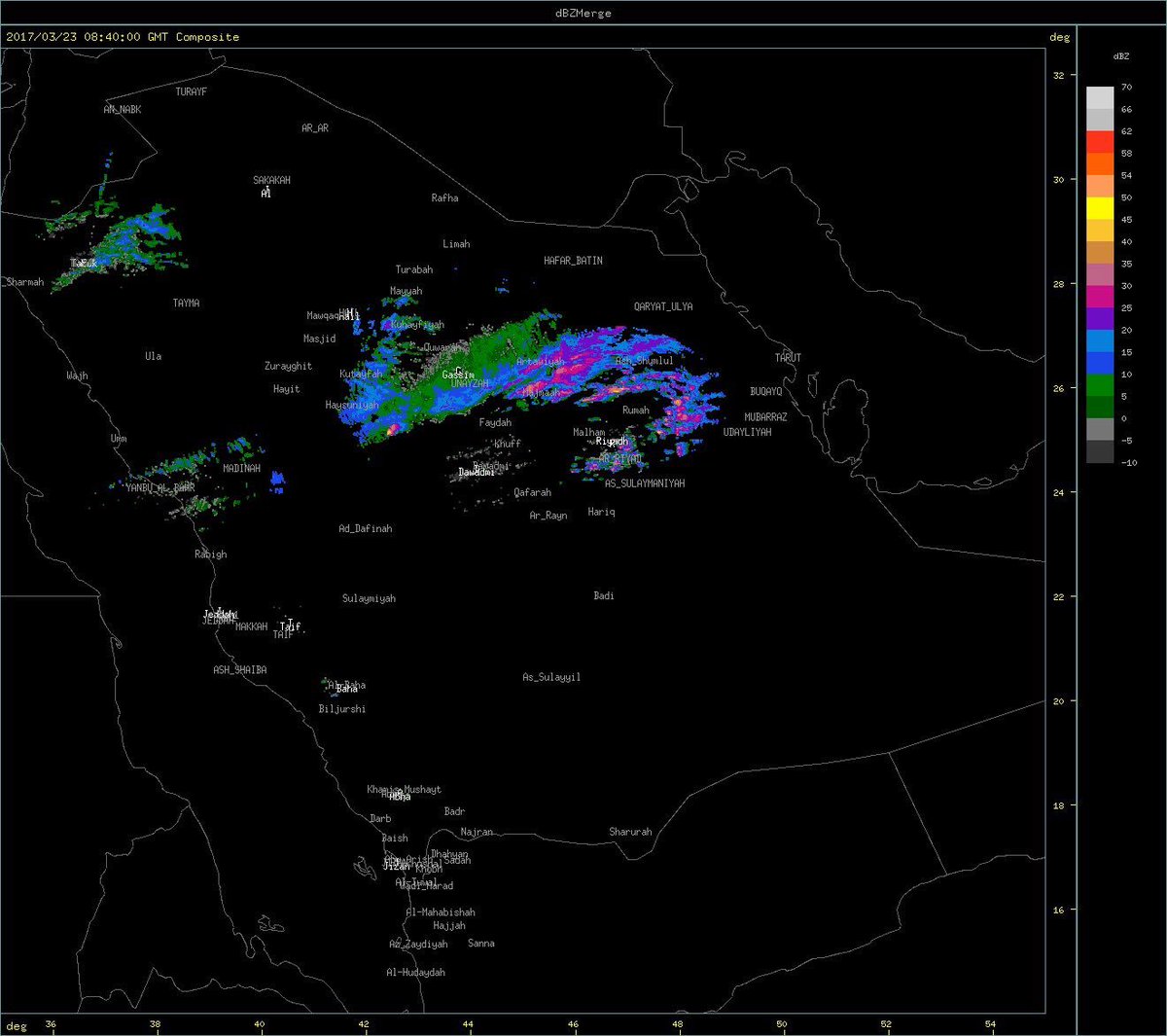This screenshot has height=1036, width=1167.
Task: Click the dark orange 54-58 dBZ legend swatch
Action: pos(1100,164)
